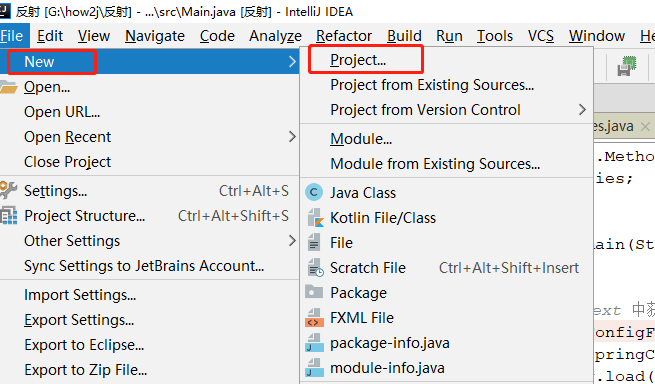Click the Java Class icon
The image size is (655, 384).
[314, 193]
